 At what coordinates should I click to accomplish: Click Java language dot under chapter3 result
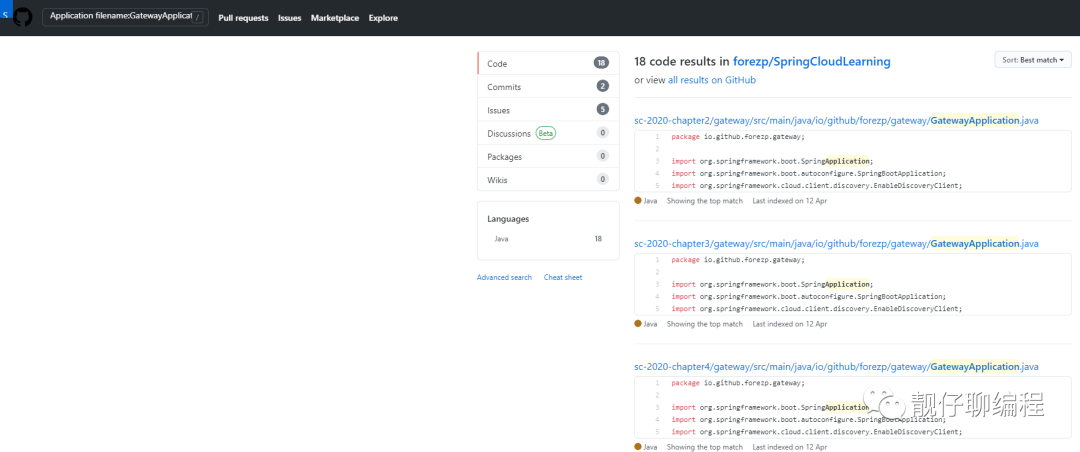coord(638,323)
